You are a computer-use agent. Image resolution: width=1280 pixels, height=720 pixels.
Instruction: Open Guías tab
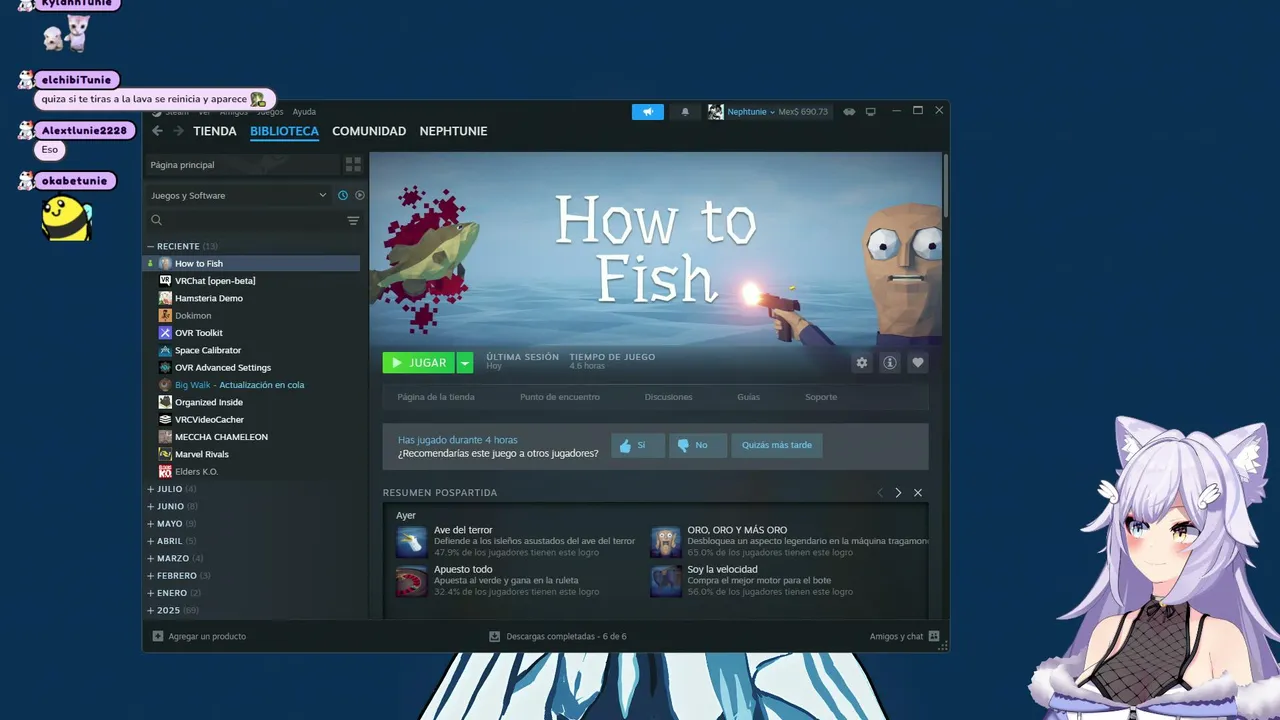tap(748, 397)
